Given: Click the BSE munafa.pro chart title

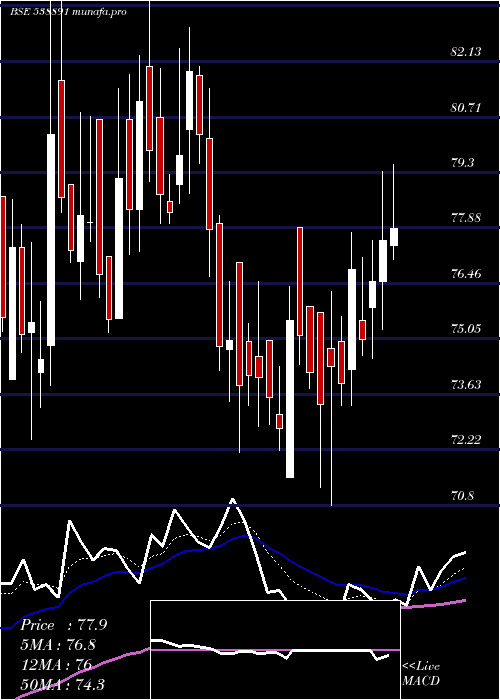Looking at the screenshot, I should 69,12.
